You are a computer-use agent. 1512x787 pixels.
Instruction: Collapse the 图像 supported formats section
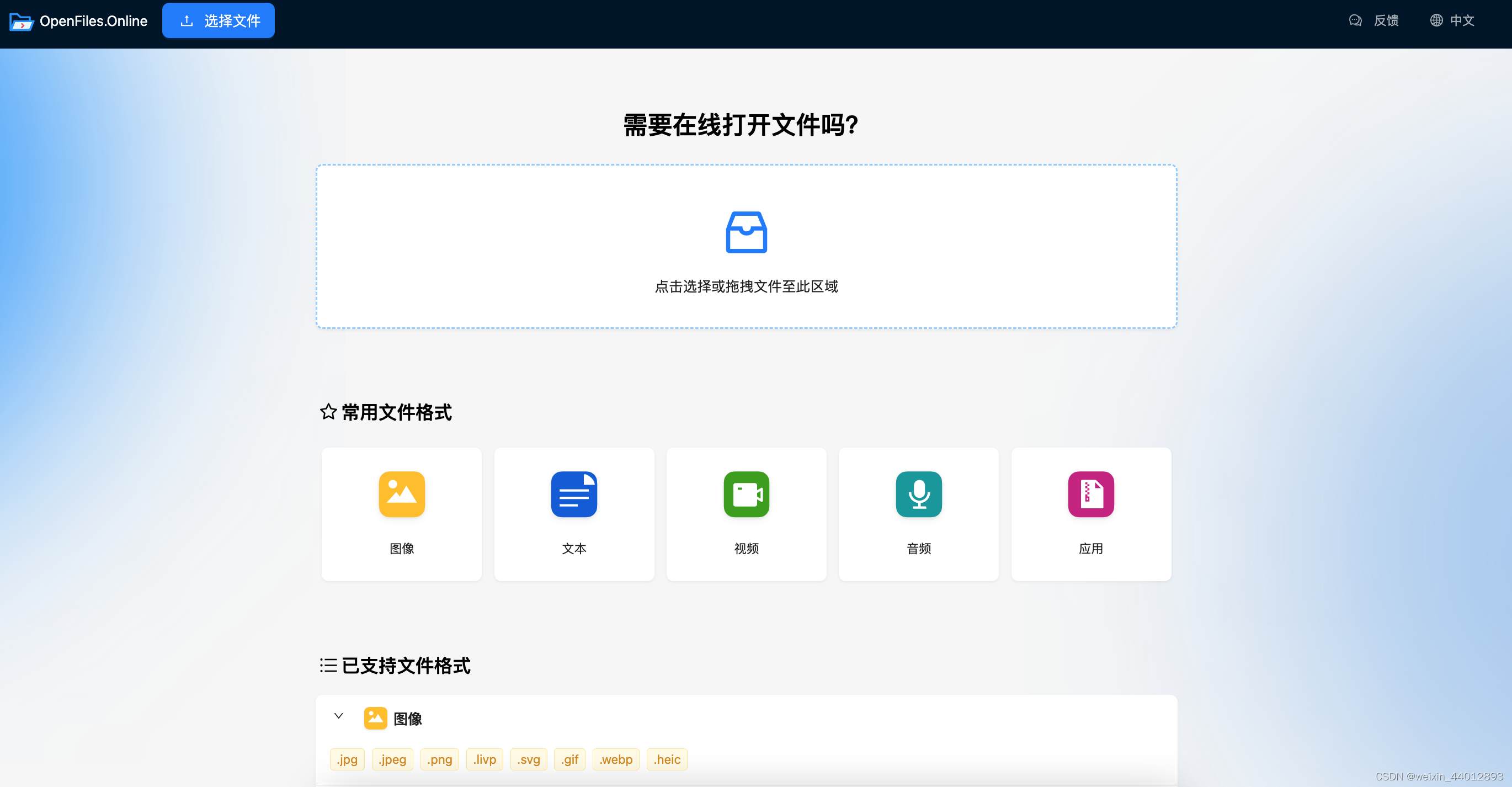339,716
